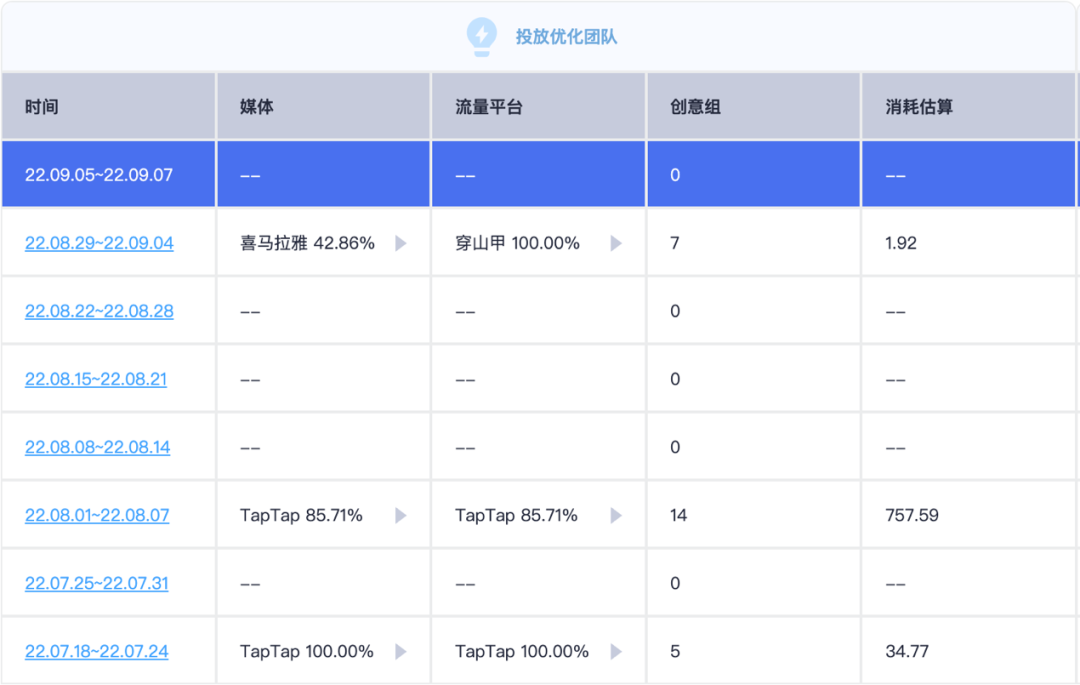Open the 22.08.15~22.08.21 date range link
1080x685 pixels.
pyautogui.click(x=96, y=379)
